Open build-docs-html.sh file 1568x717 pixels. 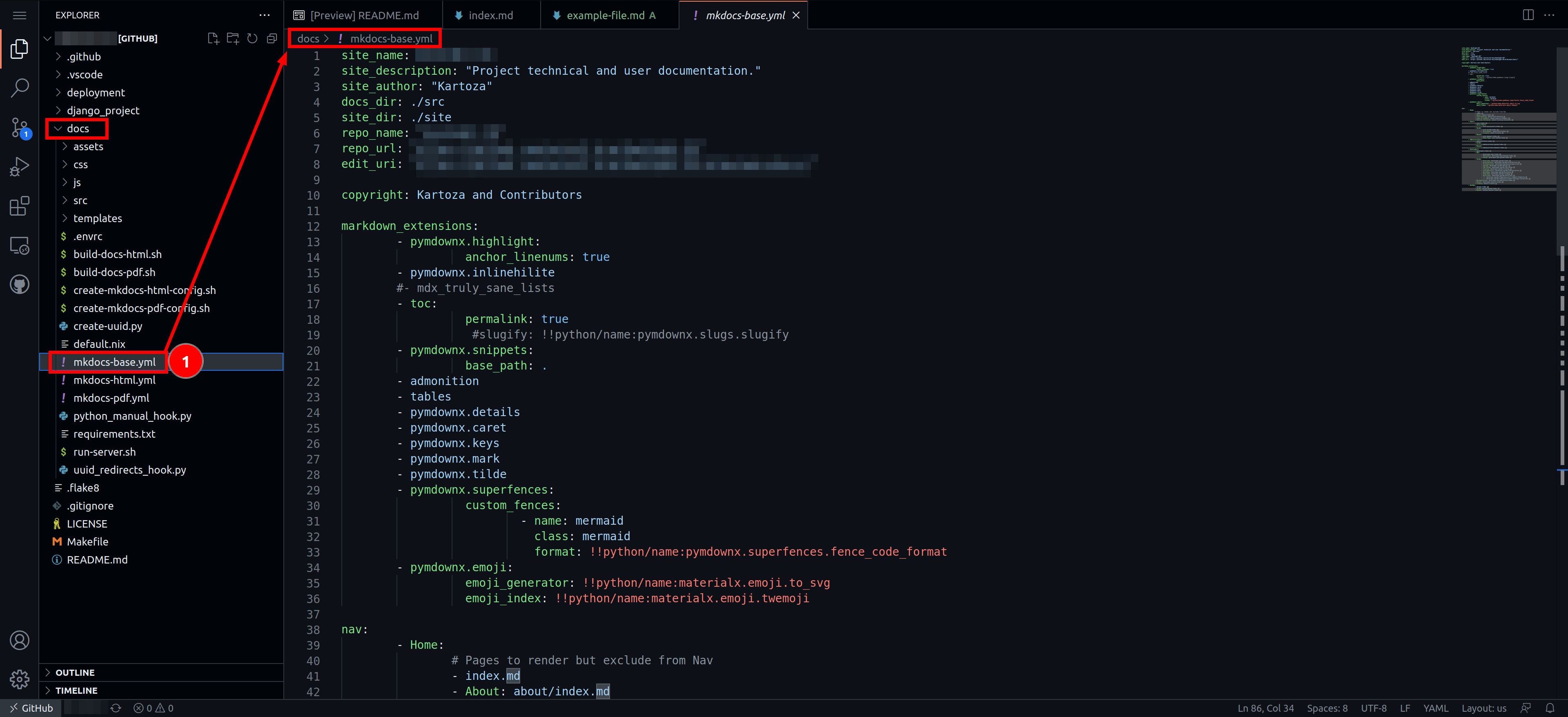[161, 254]
